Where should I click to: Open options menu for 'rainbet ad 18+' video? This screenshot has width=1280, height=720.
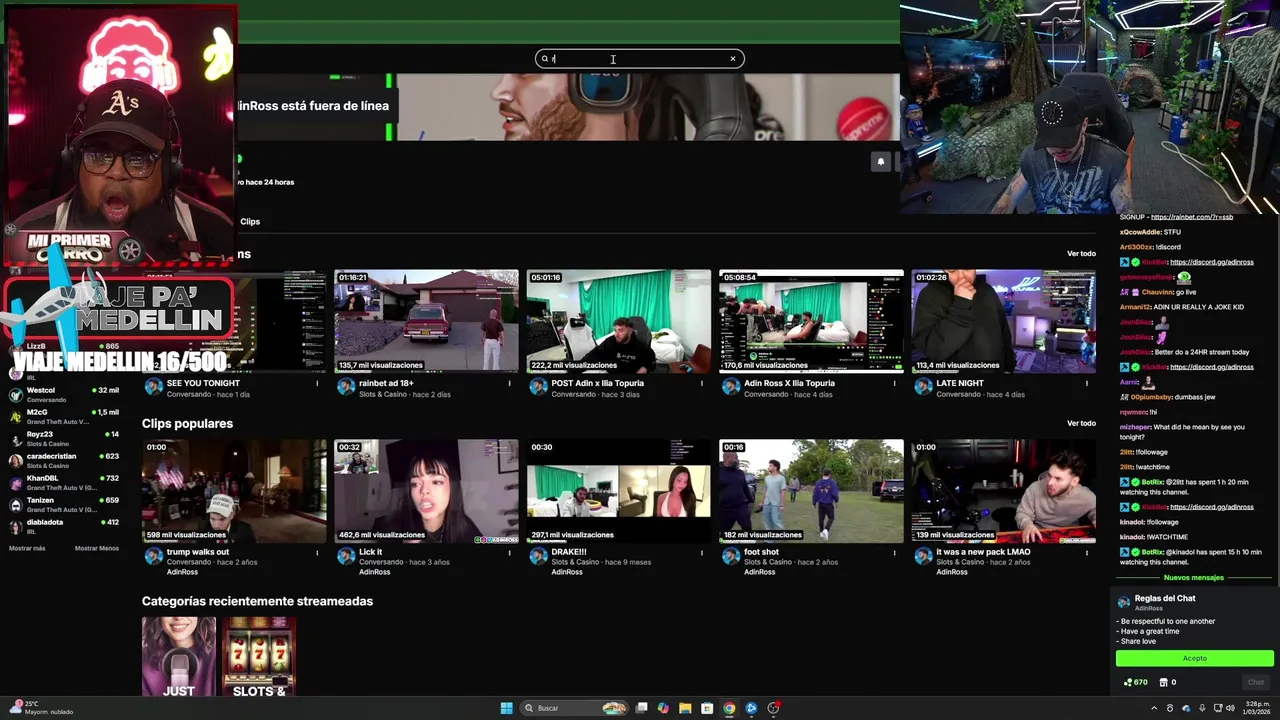(509, 383)
